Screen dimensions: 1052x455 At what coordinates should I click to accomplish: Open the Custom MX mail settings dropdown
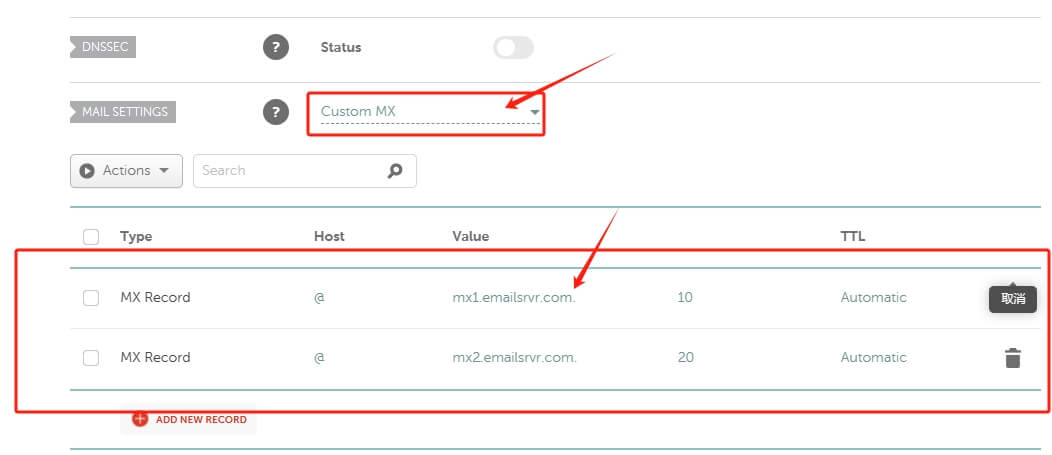[428, 112]
